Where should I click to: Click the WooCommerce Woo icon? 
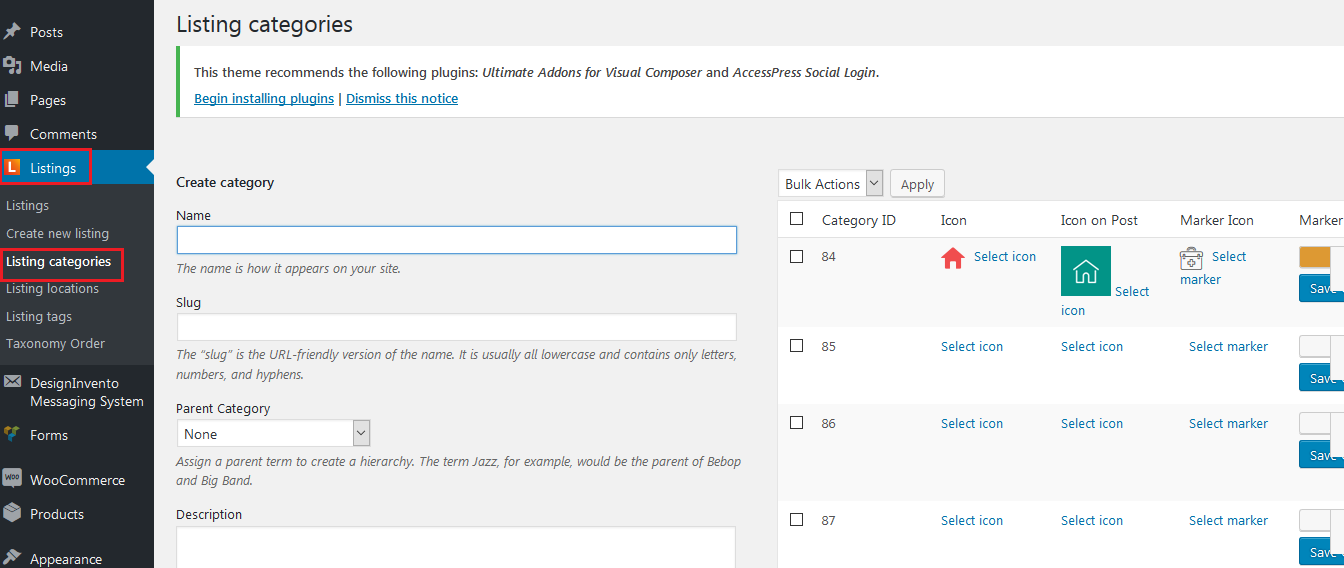click(12, 478)
